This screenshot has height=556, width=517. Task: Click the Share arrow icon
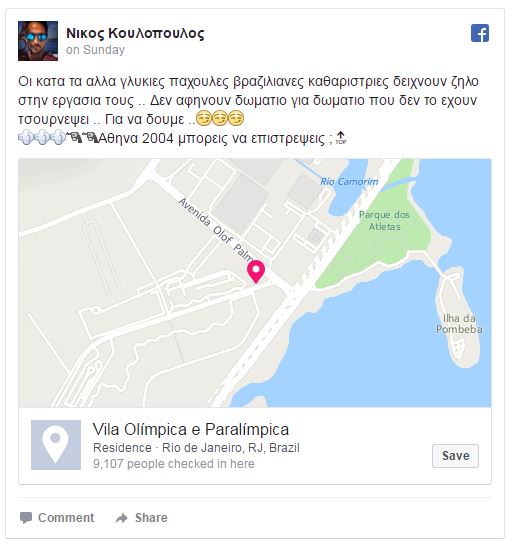[122, 518]
